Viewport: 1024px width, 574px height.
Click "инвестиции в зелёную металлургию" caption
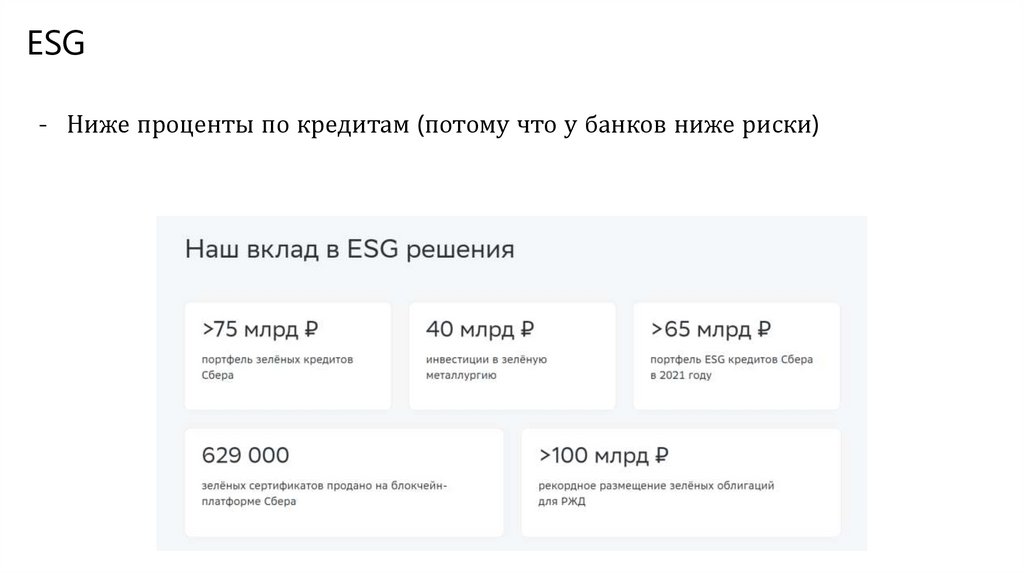(486, 367)
